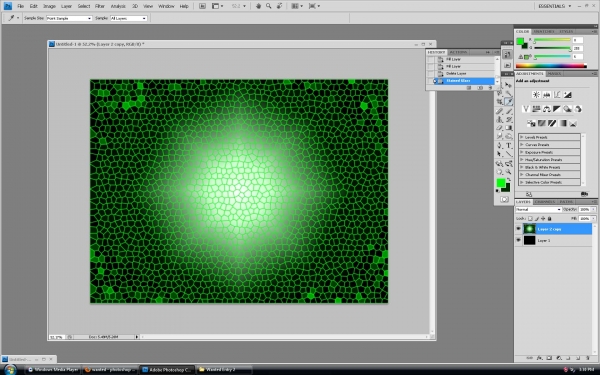Add a layer style via fx icon

click(540, 358)
